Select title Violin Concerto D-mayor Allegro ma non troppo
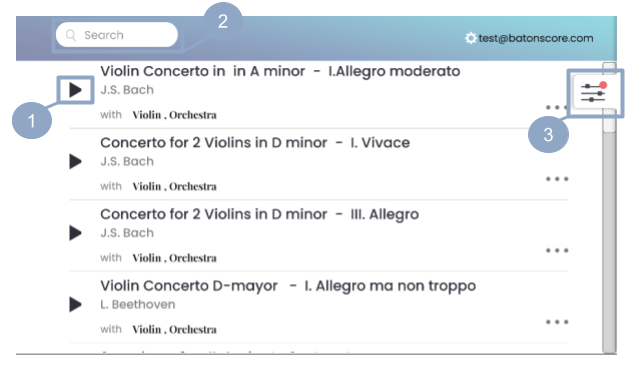This screenshot has width=633, height=377. pos(288,285)
